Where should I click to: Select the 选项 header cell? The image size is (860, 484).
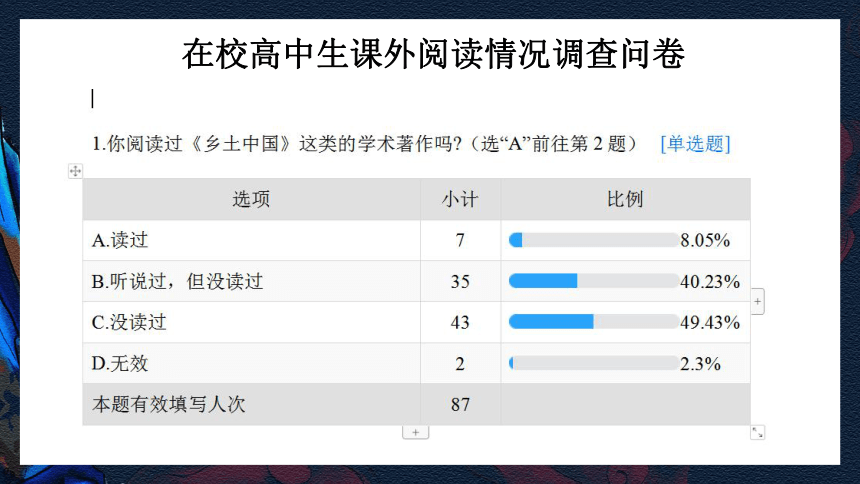pyautogui.click(x=252, y=199)
